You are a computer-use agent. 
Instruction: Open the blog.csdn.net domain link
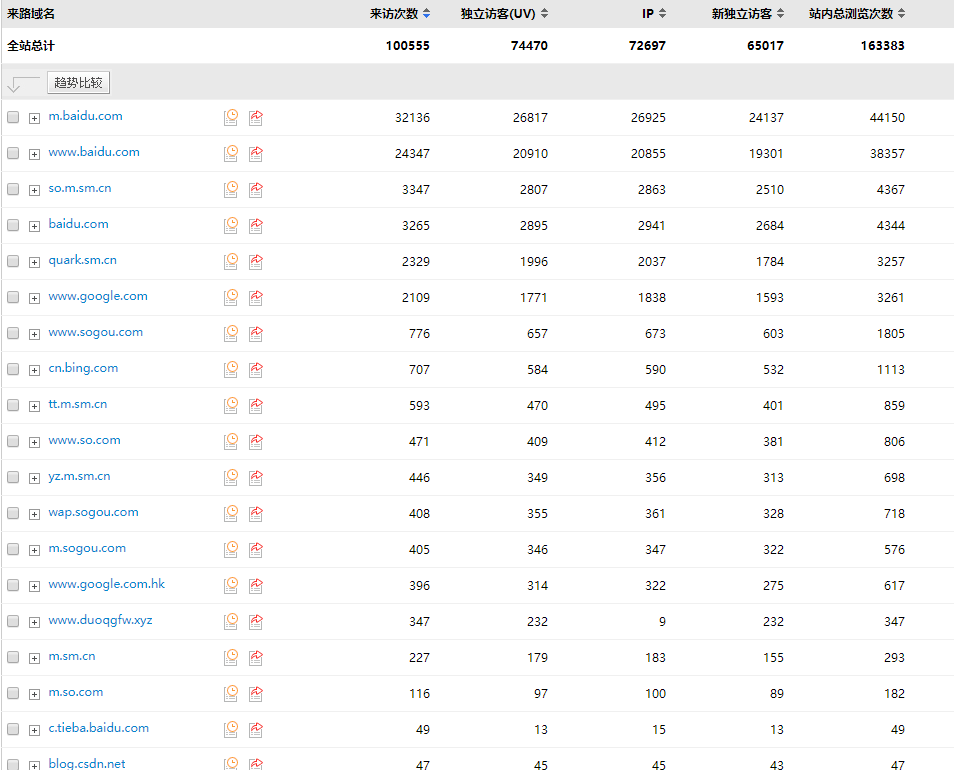[87, 763]
